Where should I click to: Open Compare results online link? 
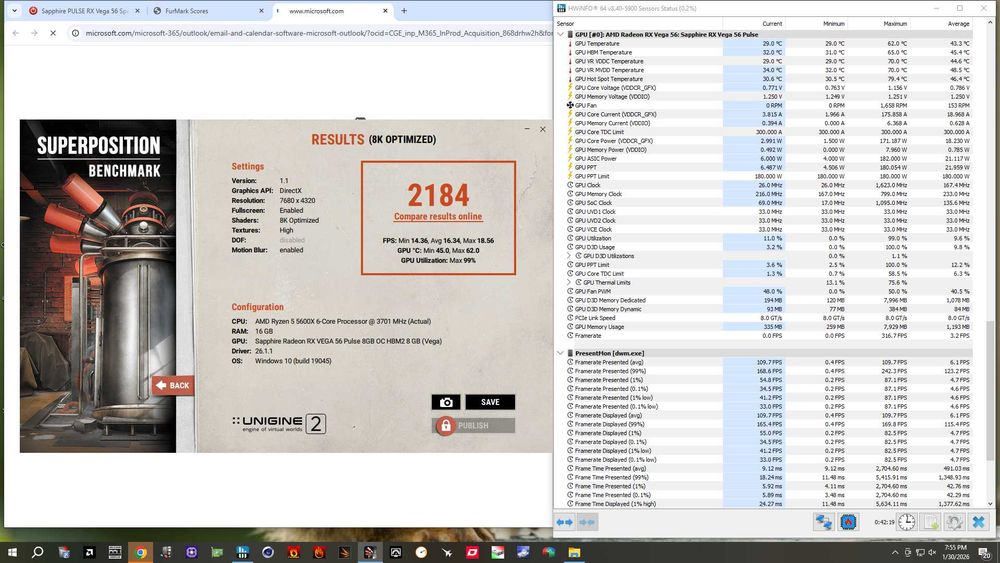tap(438, 217)
